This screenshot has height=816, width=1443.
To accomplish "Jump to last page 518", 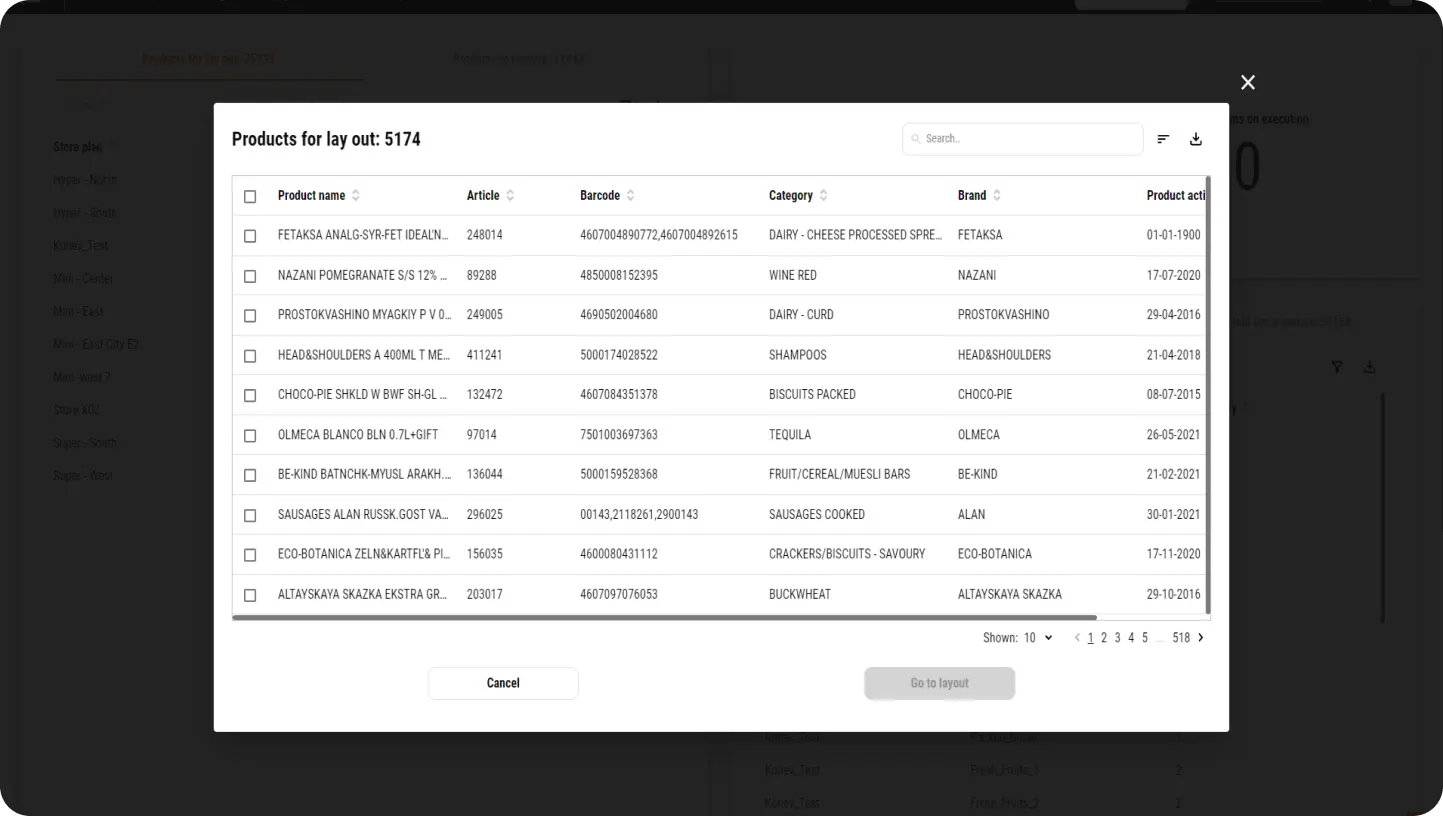I will (1181, 638).
